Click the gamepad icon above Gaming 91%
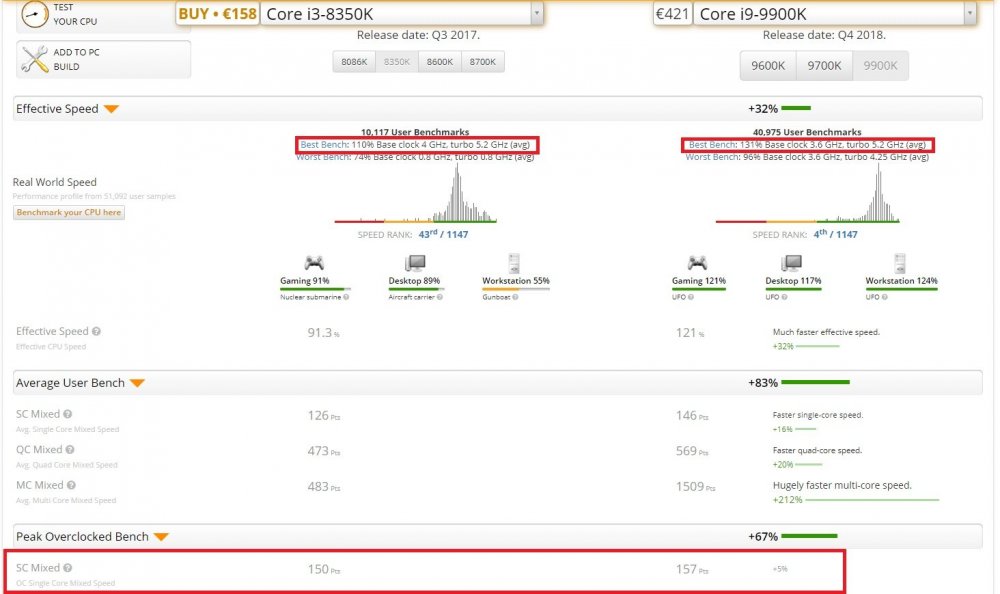The height and width of the screenshot is (594, 1000). point(314,263)
